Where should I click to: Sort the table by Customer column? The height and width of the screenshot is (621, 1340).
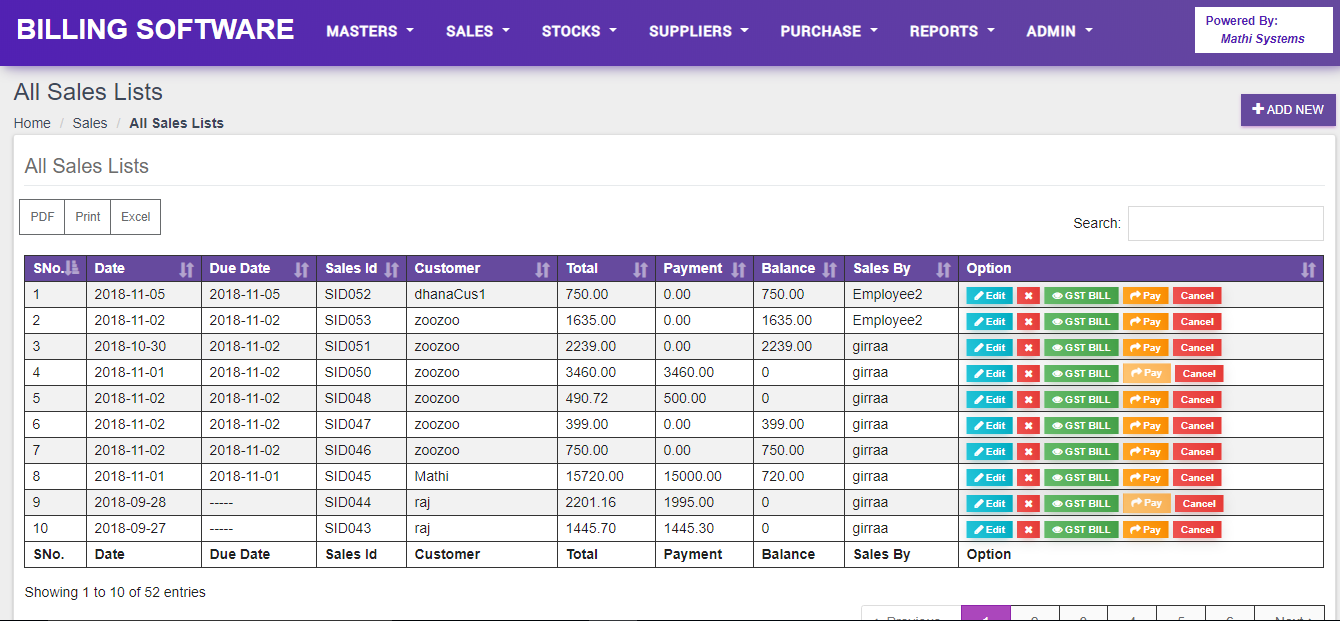click(543, 268)
